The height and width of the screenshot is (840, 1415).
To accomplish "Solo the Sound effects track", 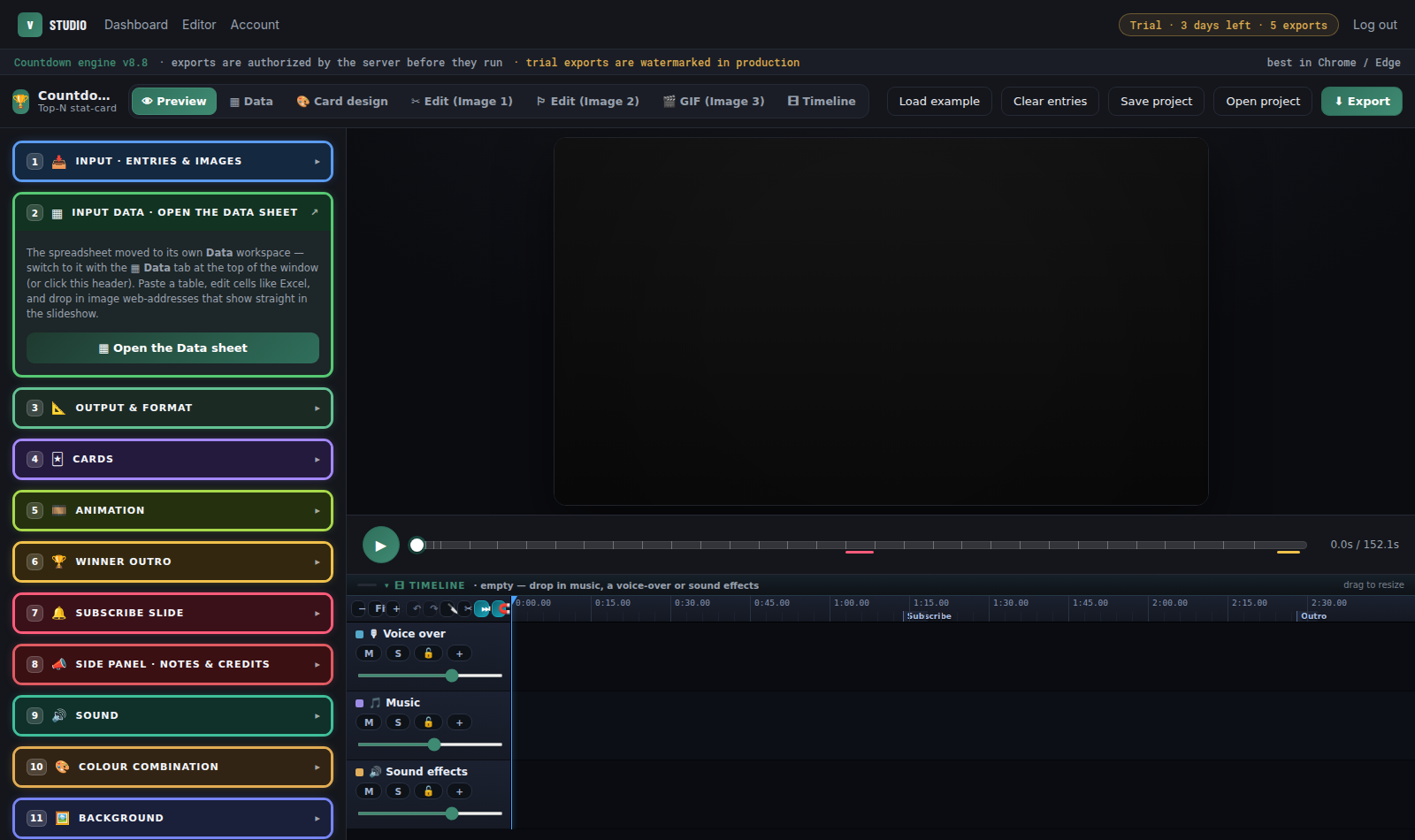I will (398, 791).
